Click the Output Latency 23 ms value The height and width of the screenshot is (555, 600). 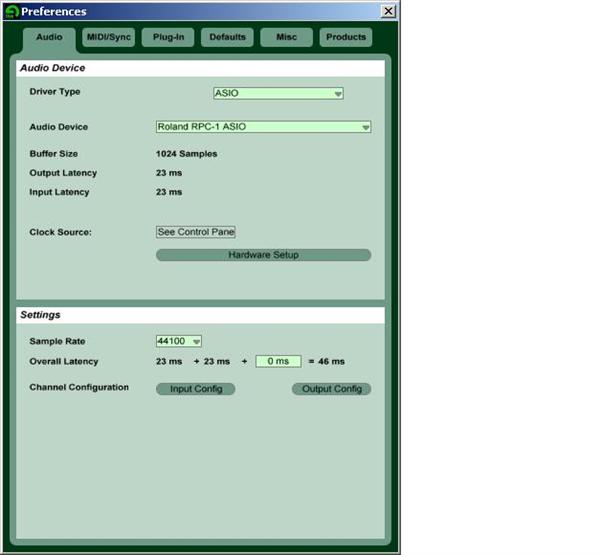(x=169, y=173)
